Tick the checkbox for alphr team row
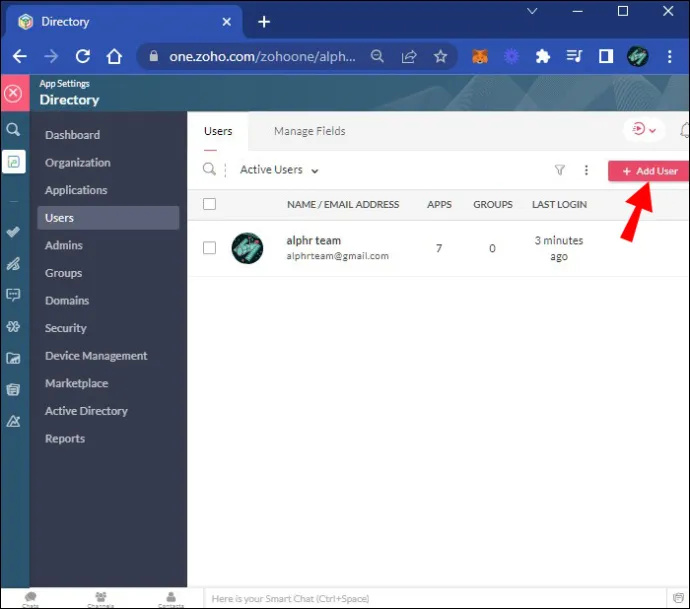 click(x=209, y=248)
